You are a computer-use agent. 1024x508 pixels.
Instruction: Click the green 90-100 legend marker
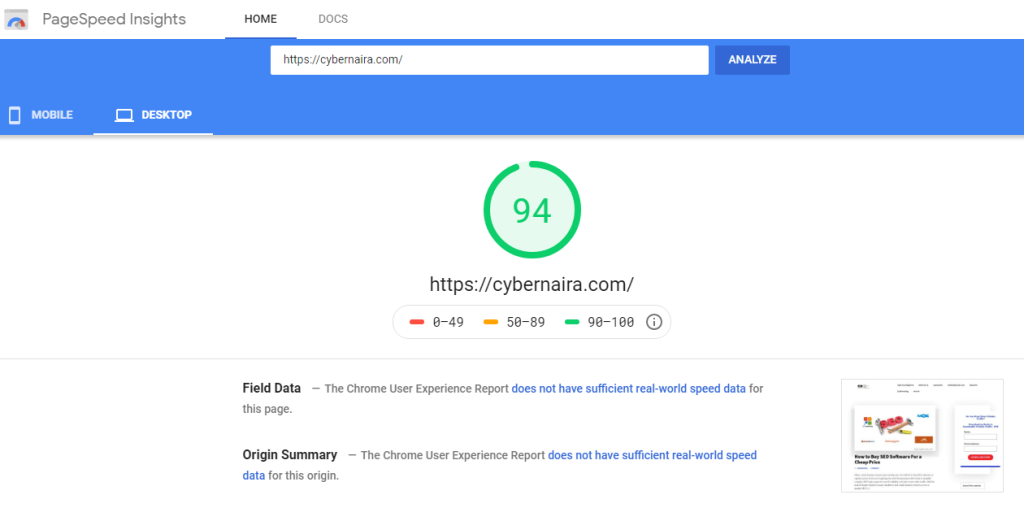(572, 322)
